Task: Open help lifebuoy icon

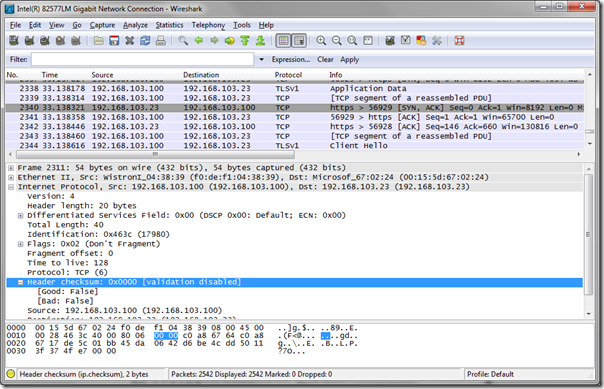Action: pos(459,40)
